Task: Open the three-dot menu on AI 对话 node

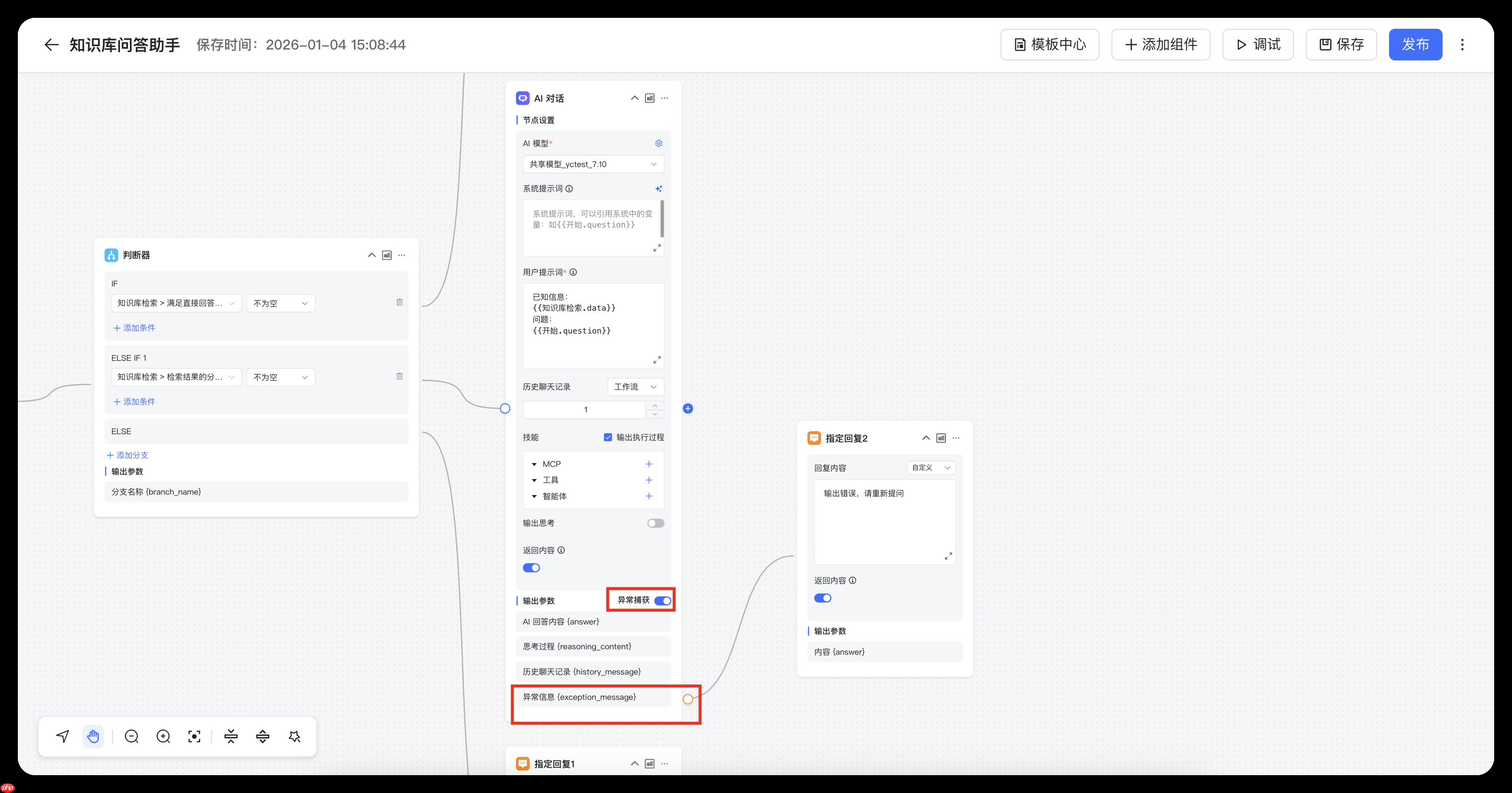Action: (x=664, y=98)
